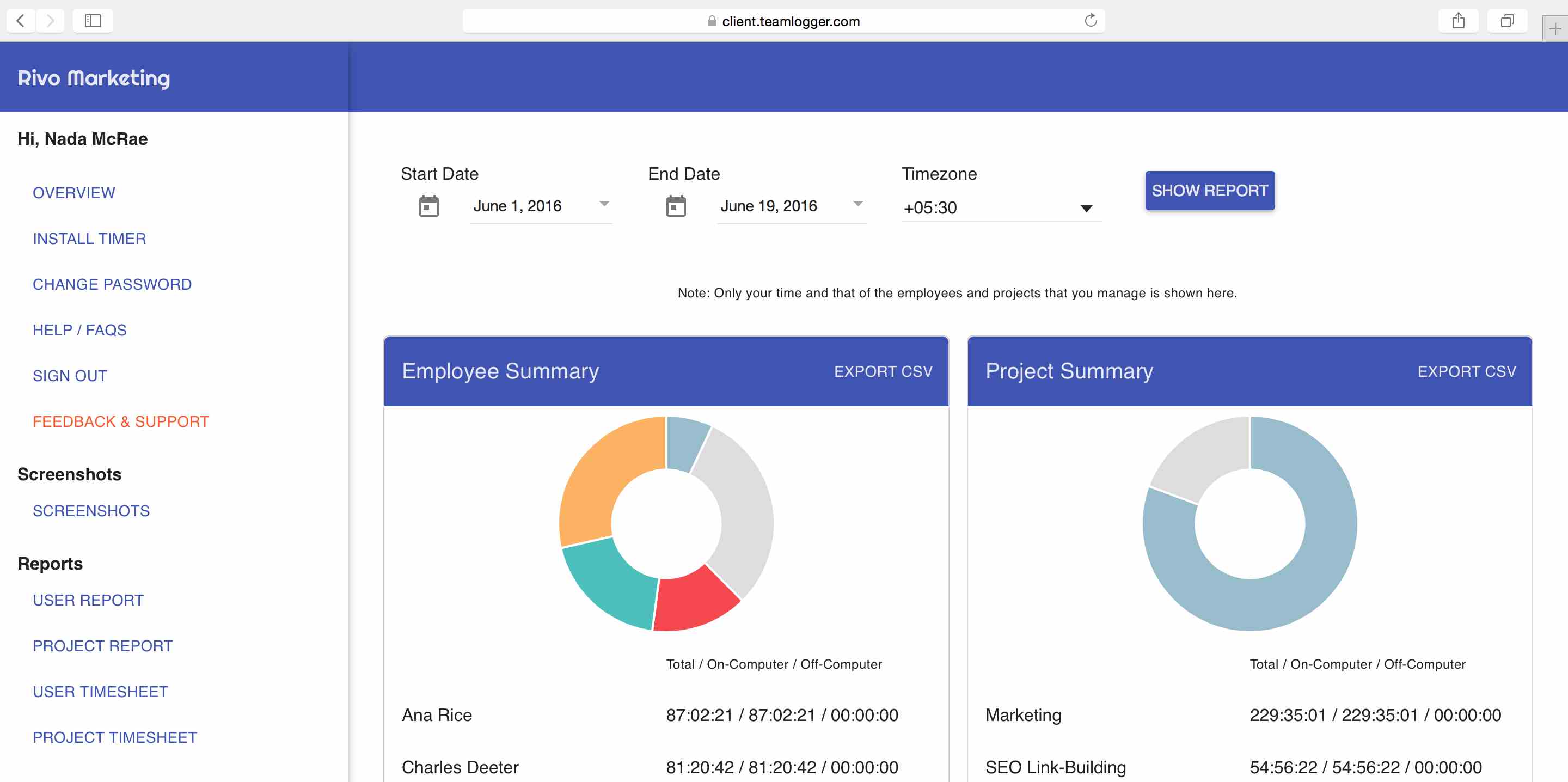Screen dimensions: 1568x782
Task: Toggle the browser sidebar icon
Action: coord(93,21)
